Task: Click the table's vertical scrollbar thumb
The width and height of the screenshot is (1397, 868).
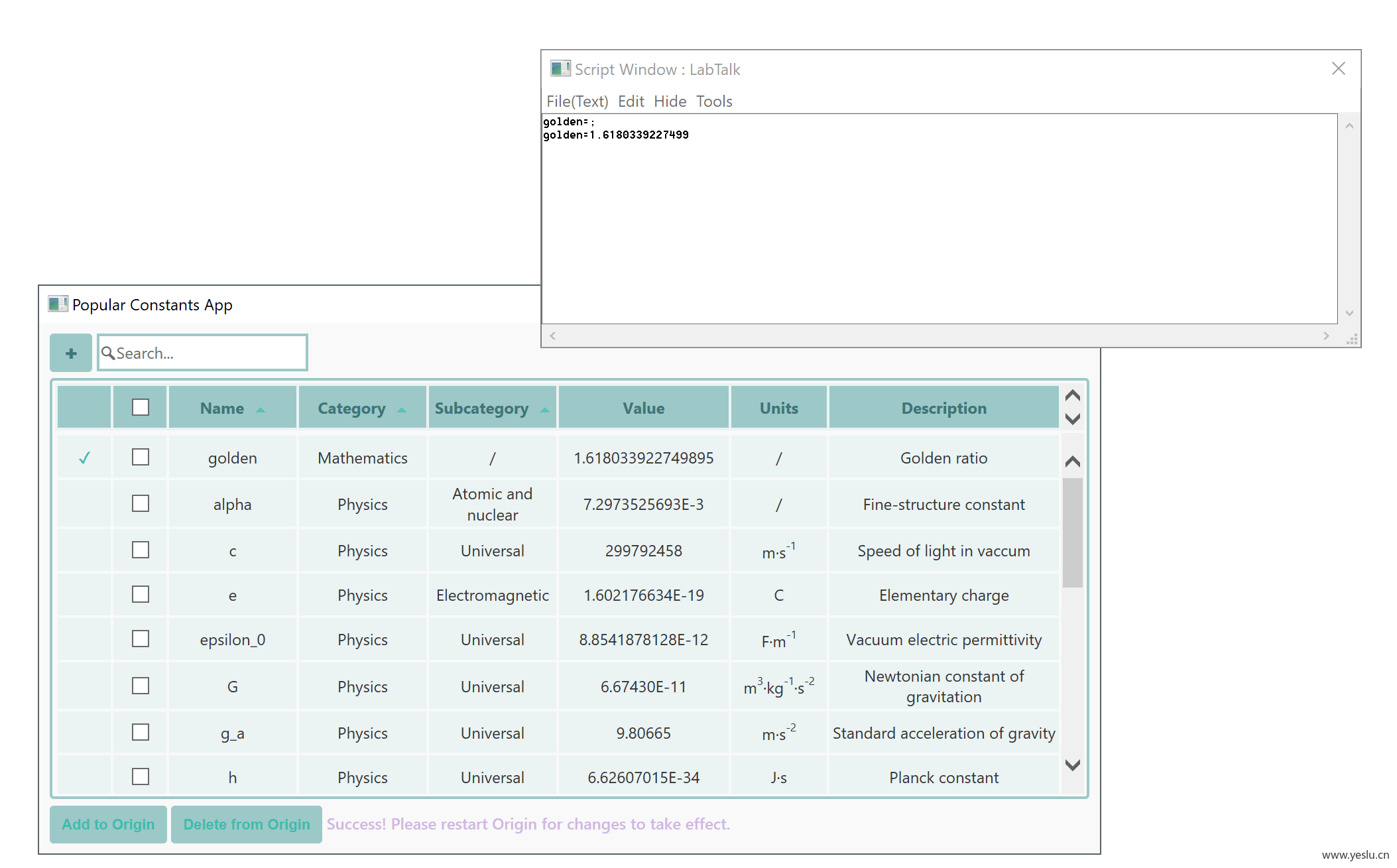Action: (1072, 532)
